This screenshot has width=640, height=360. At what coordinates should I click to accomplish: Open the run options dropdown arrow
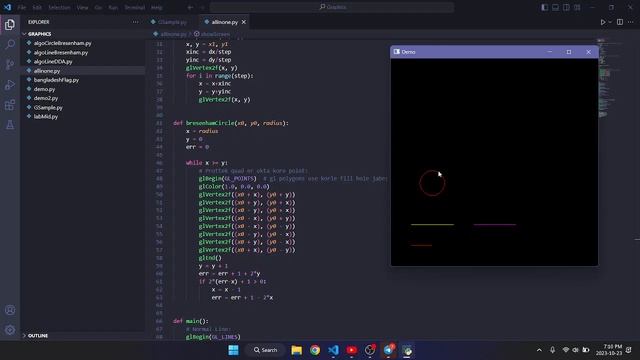pos(610,22)
